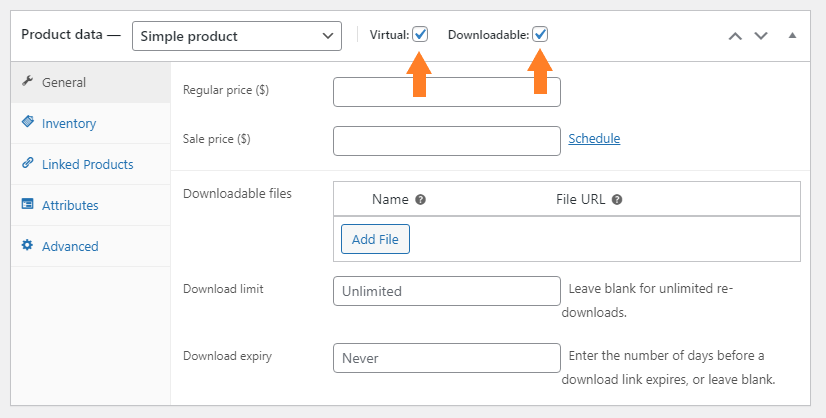The height and width of the screenshot is (418, 826).
Task: Click the Add File button
Action: click(x=375, y=239)
